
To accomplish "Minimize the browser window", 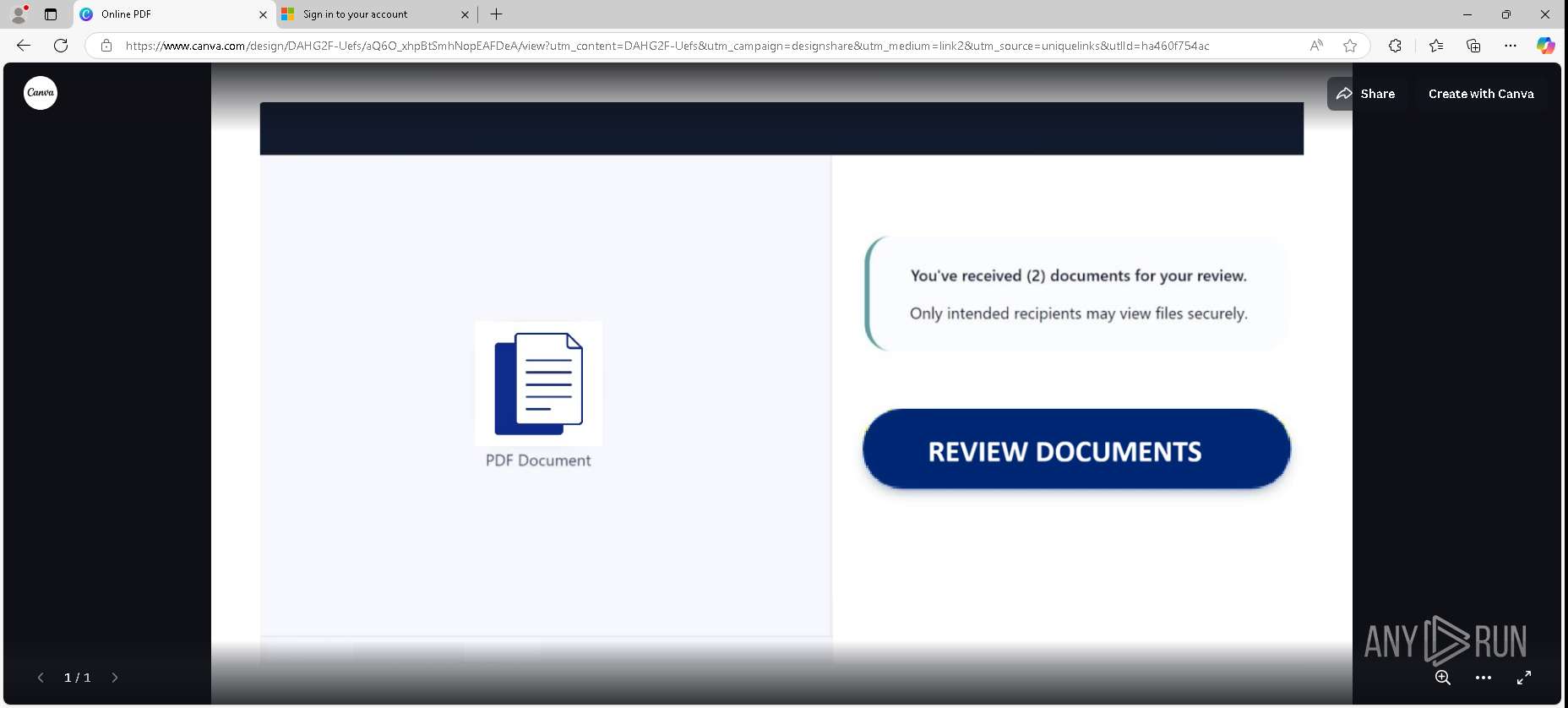I will [x=1467, y=14].
